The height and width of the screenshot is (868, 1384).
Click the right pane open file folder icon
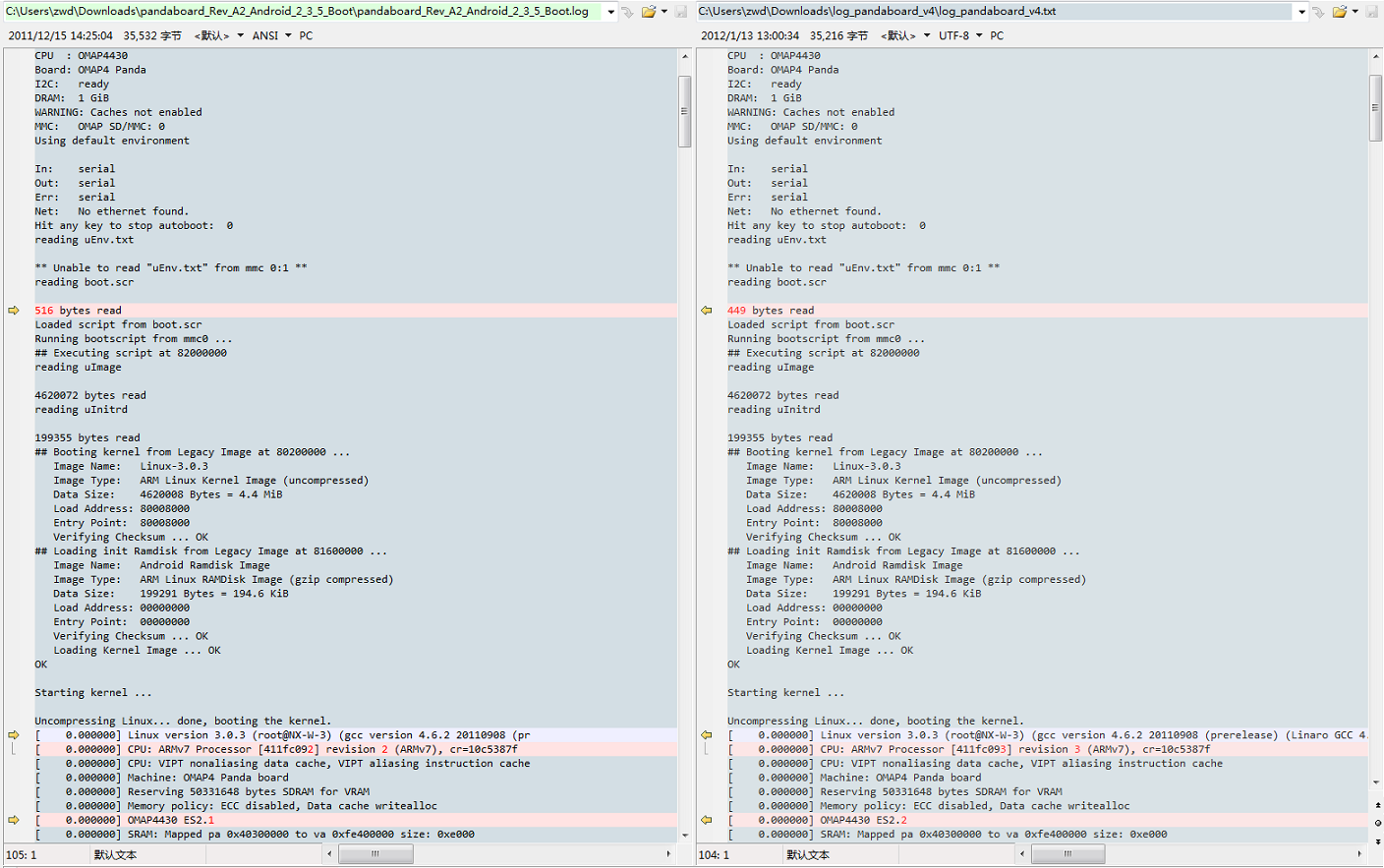pyautogui.click(x=1339, y=12)
